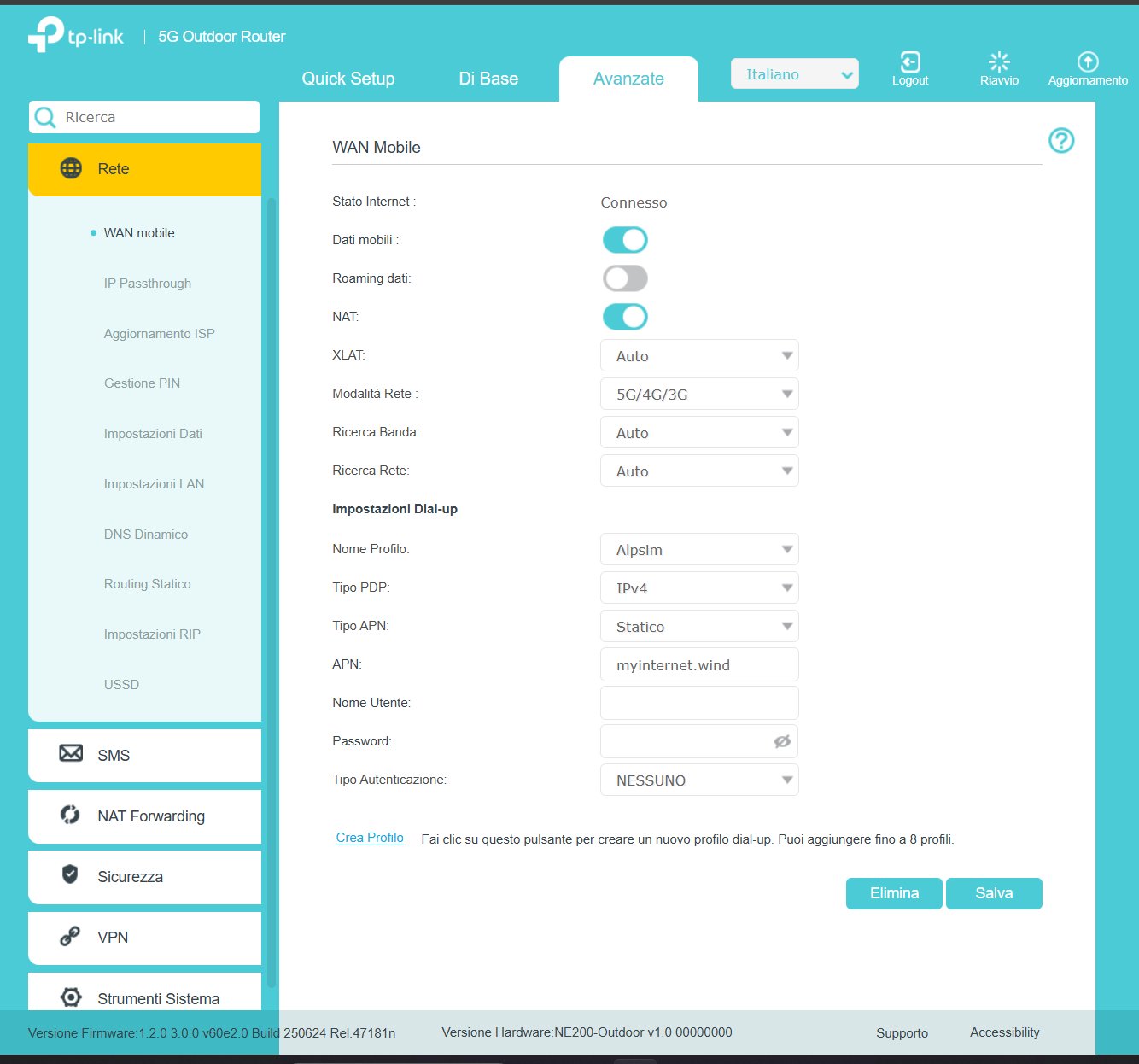Click the Salva button
The image size is (1139, 1064).
tap(994, 893)
